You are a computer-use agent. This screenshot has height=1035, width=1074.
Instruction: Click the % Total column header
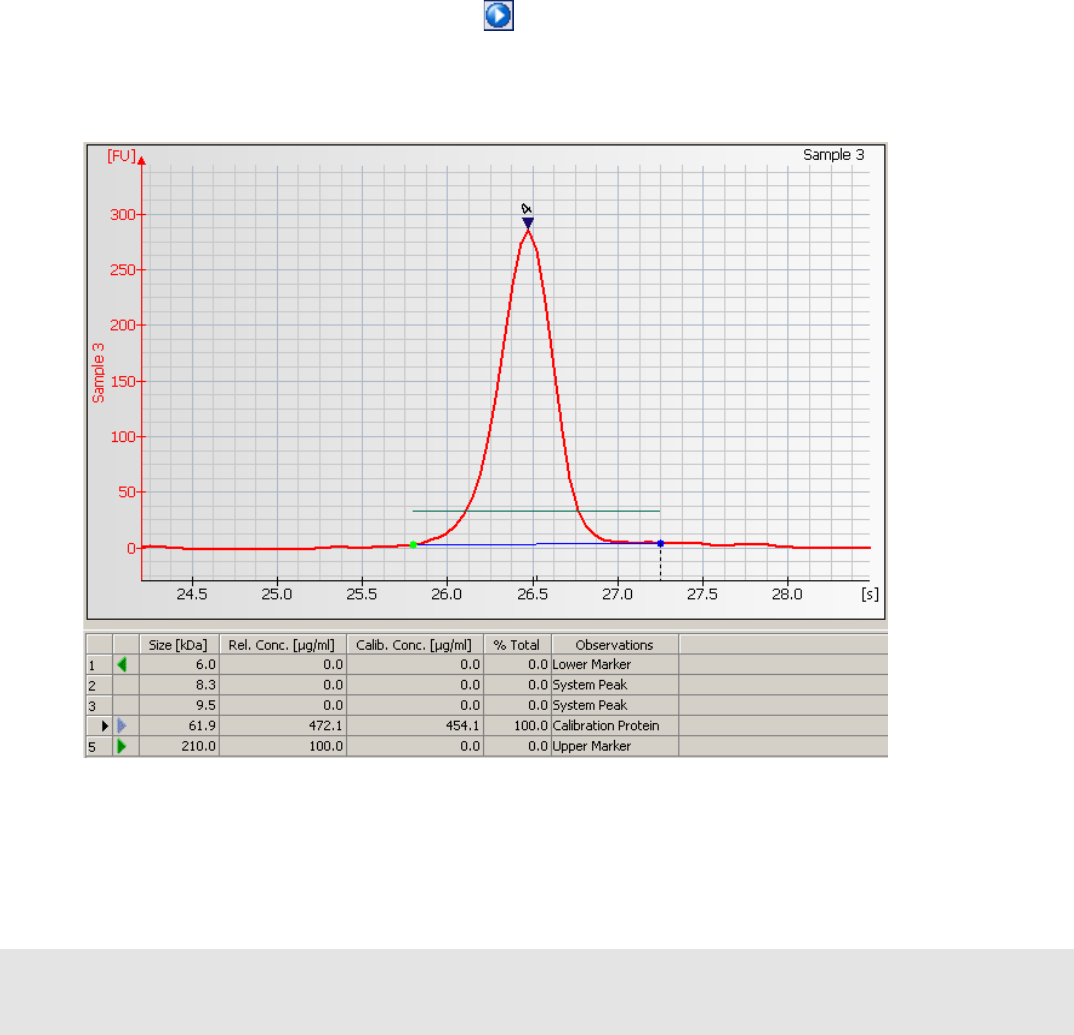pyautogui.click(x=517, y=645)
